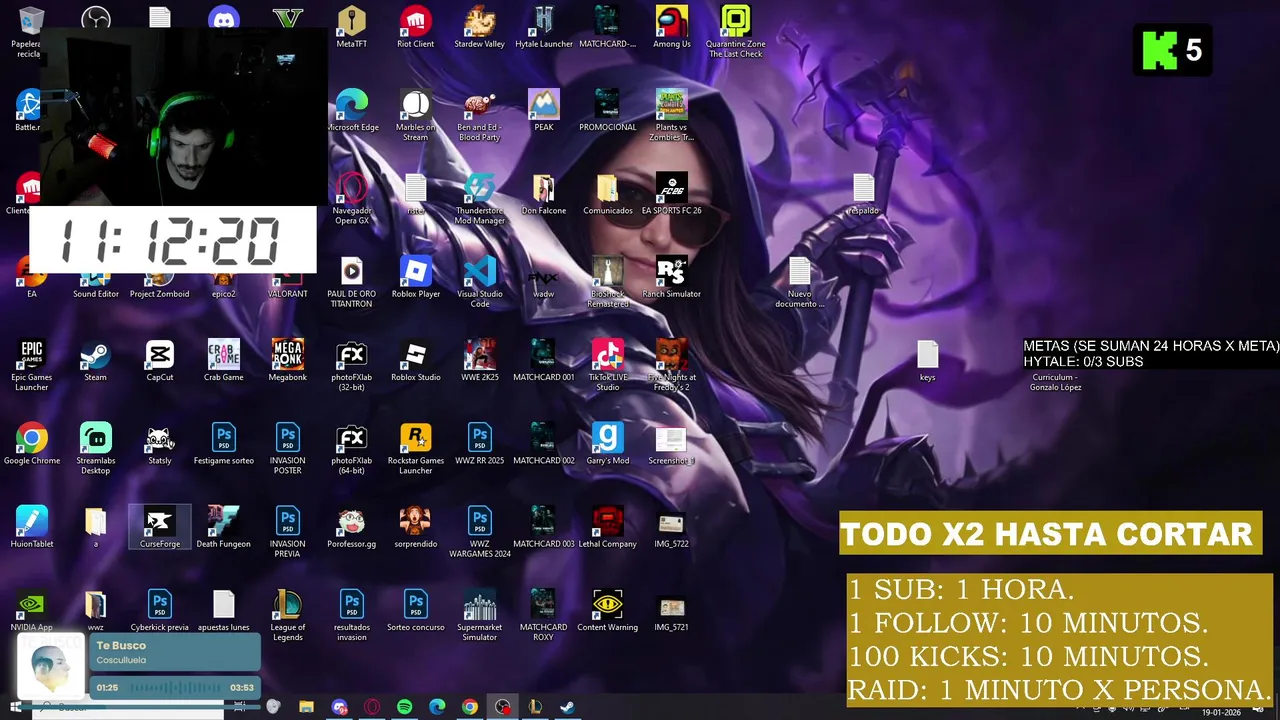Select the Don Falcone file
The width and height of the screenshot is (1280, 720).
(x=543, y=194)
